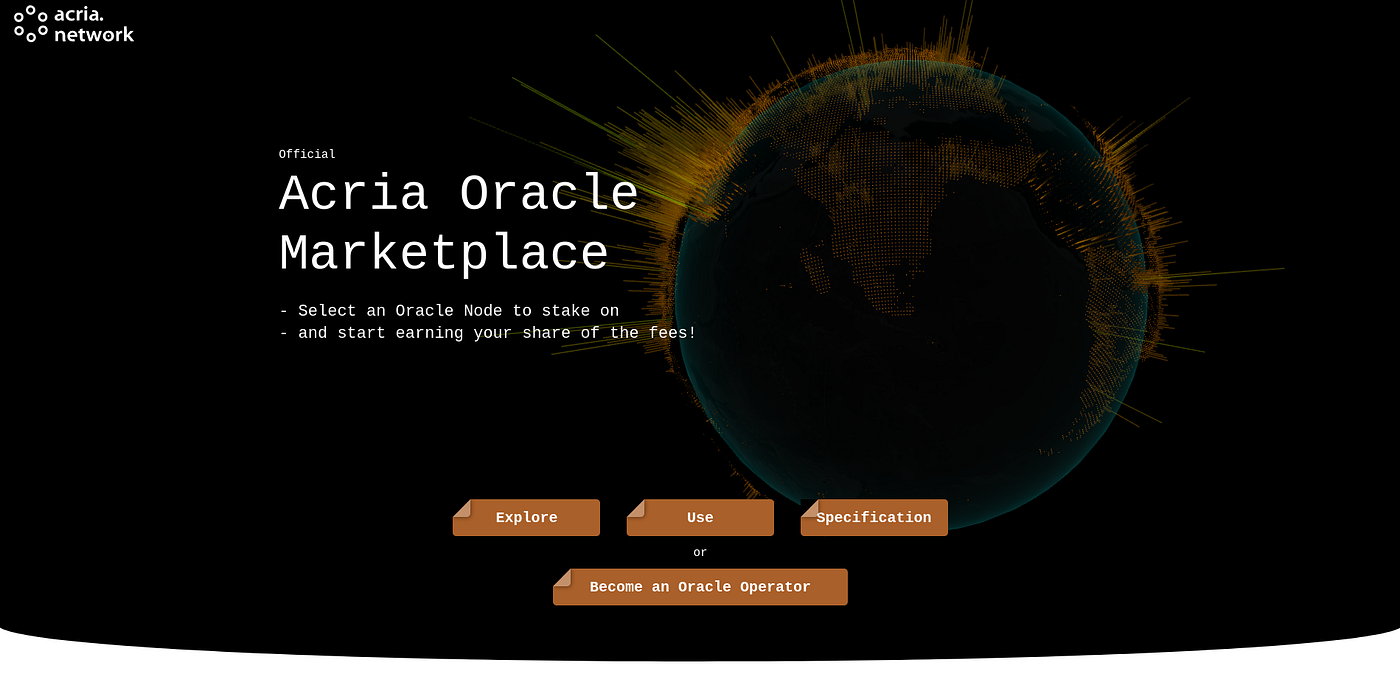Click the Acria Oracle Marketplace heading
Viewport: 1400px width, 683px height.
(459, 223)
